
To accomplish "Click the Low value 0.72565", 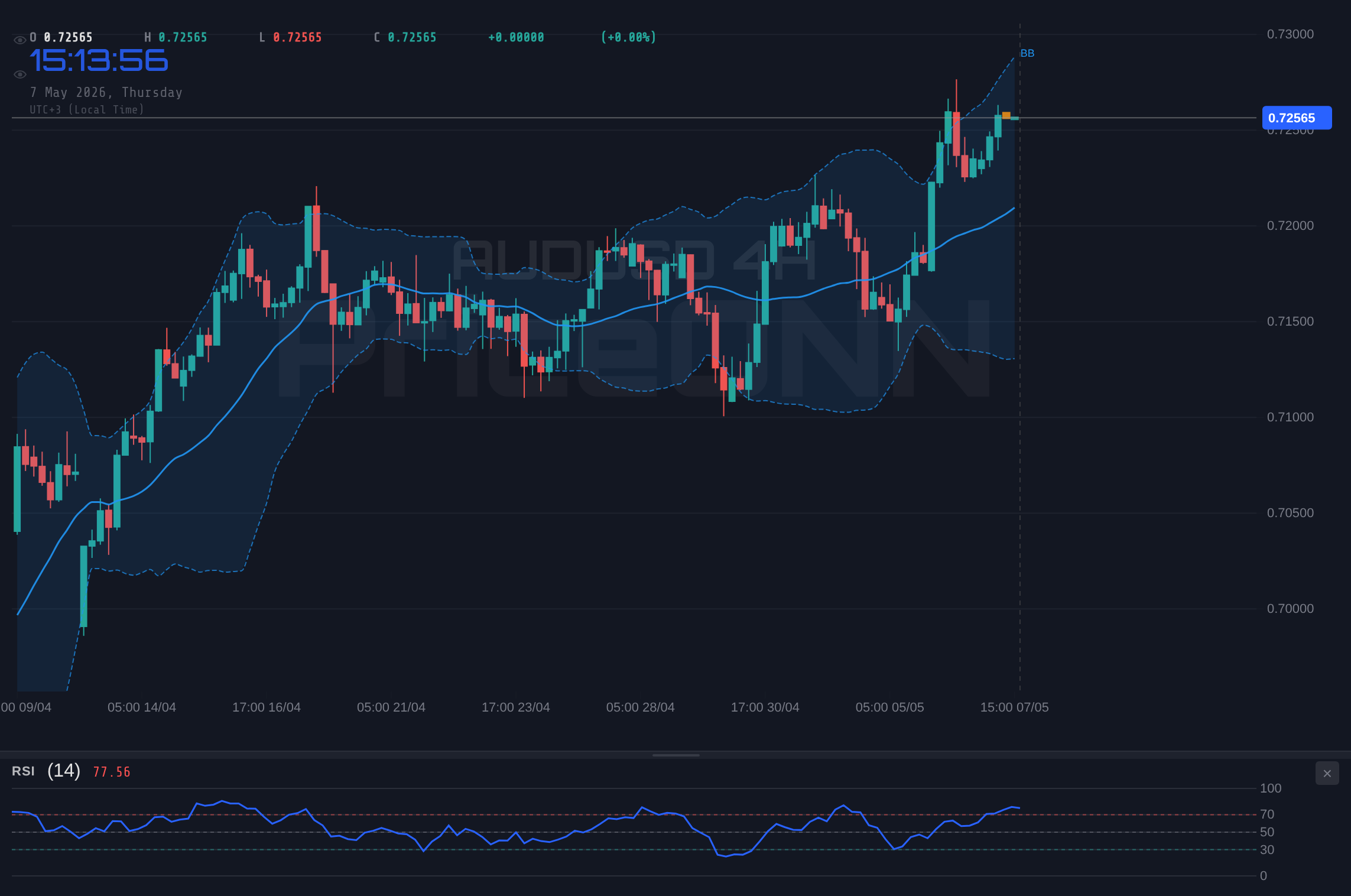I will (297, 37).
